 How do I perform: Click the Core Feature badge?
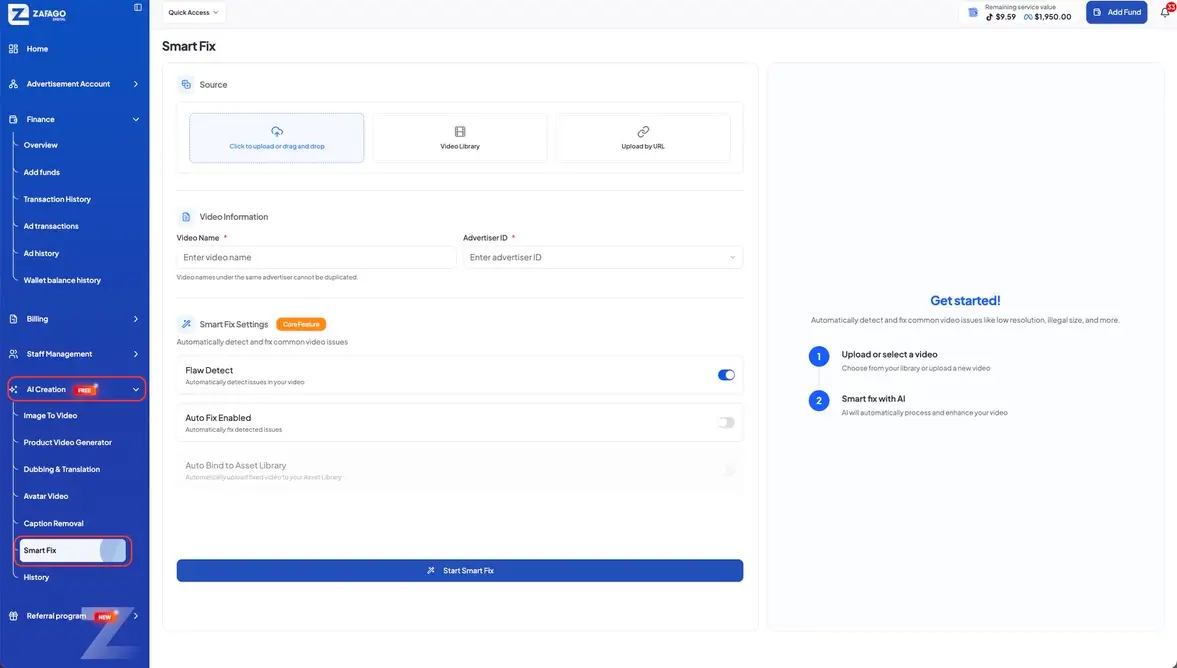301,324
